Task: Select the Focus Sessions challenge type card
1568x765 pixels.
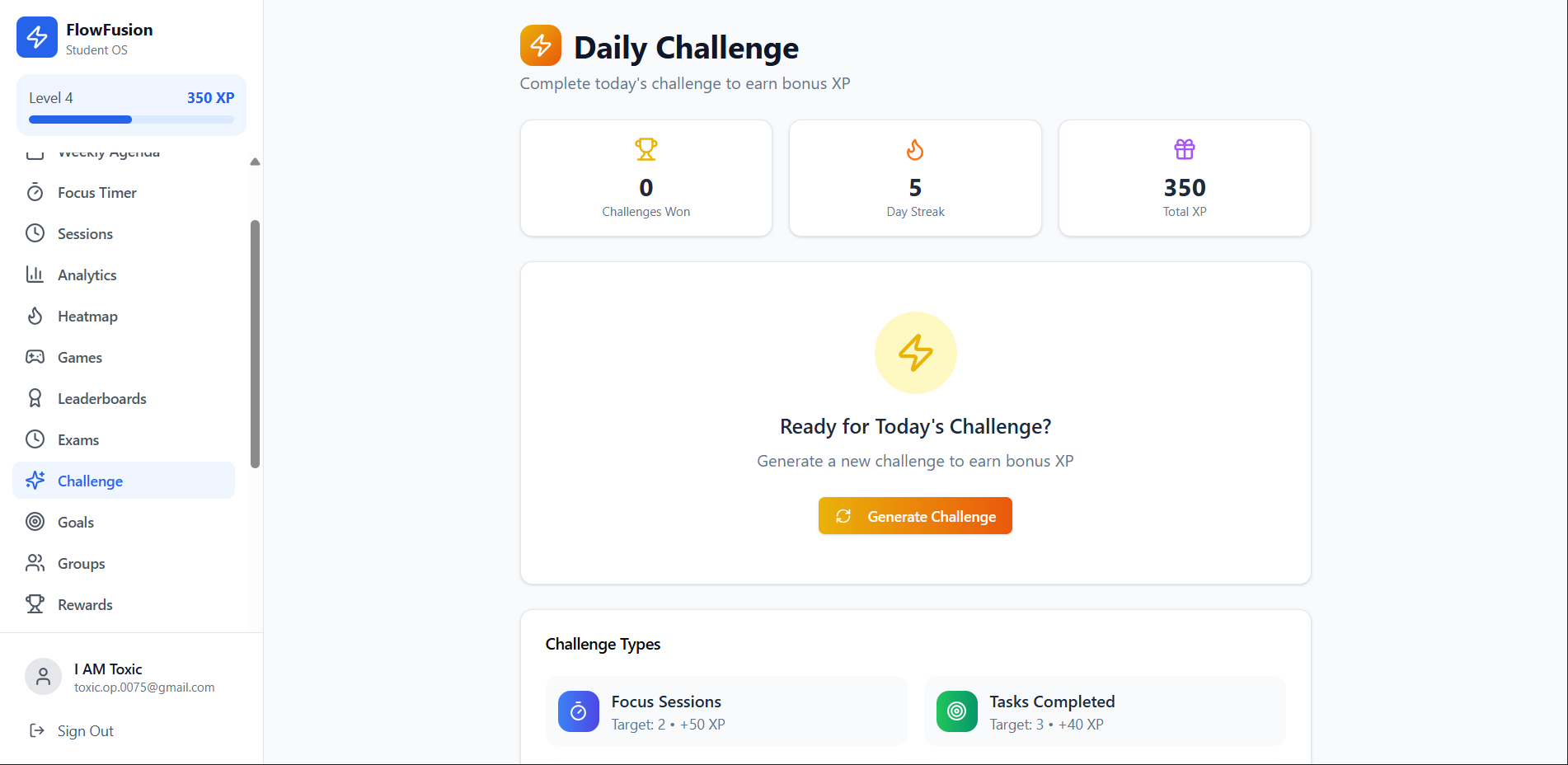Action: [726, 711]
